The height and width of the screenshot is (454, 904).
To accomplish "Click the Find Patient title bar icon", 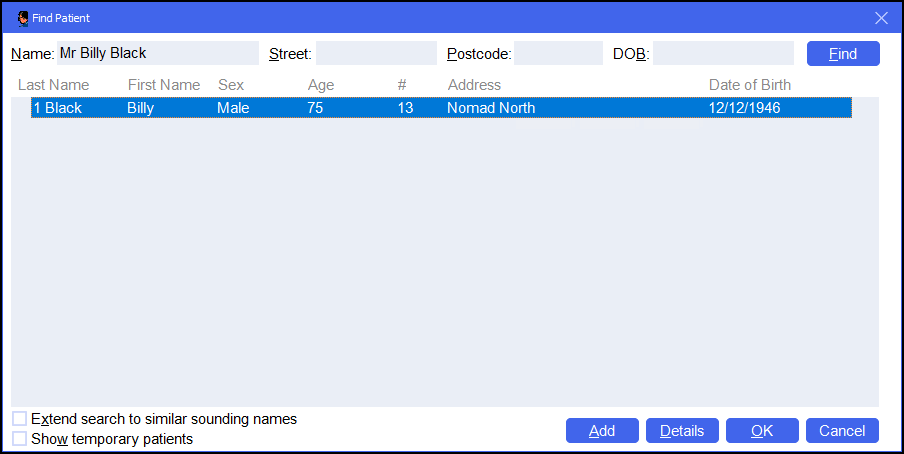I will tap(23, 18).
